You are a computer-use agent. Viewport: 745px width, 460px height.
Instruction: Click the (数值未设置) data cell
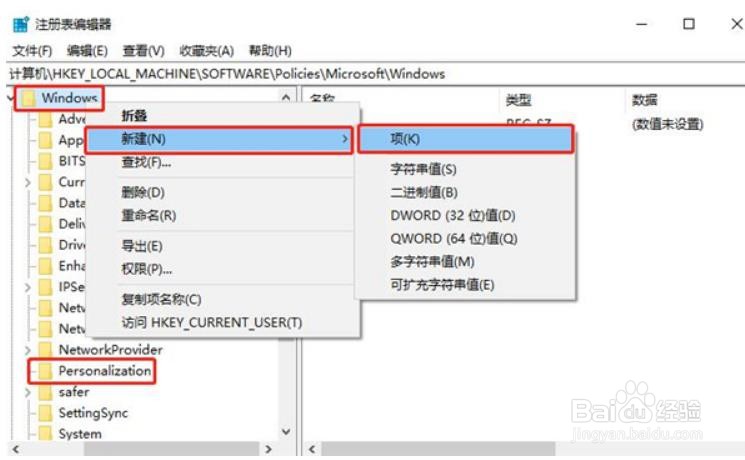[668, 125]
